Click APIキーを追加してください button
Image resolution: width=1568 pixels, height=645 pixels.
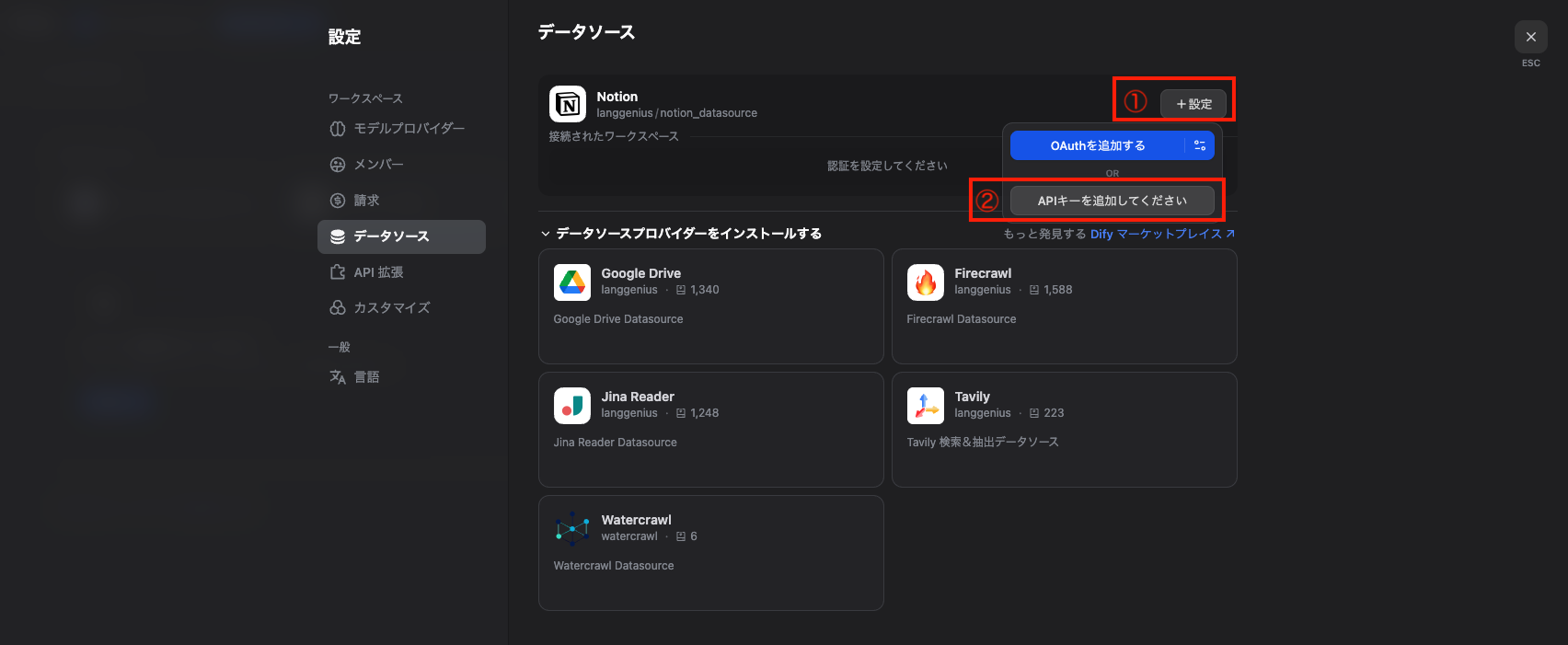click(x=1112, y=201)
